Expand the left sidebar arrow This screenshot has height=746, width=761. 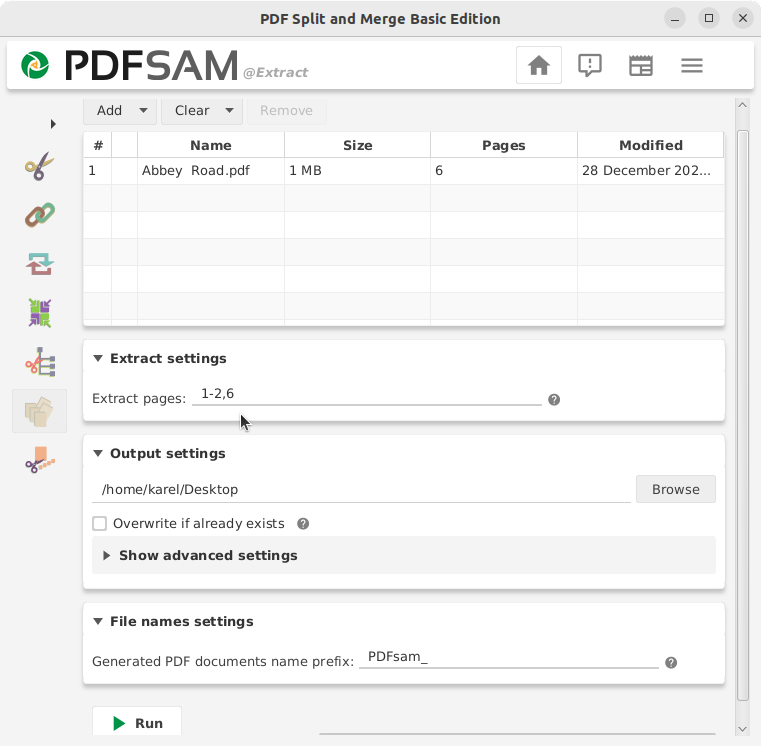click(x=53, y=124)
